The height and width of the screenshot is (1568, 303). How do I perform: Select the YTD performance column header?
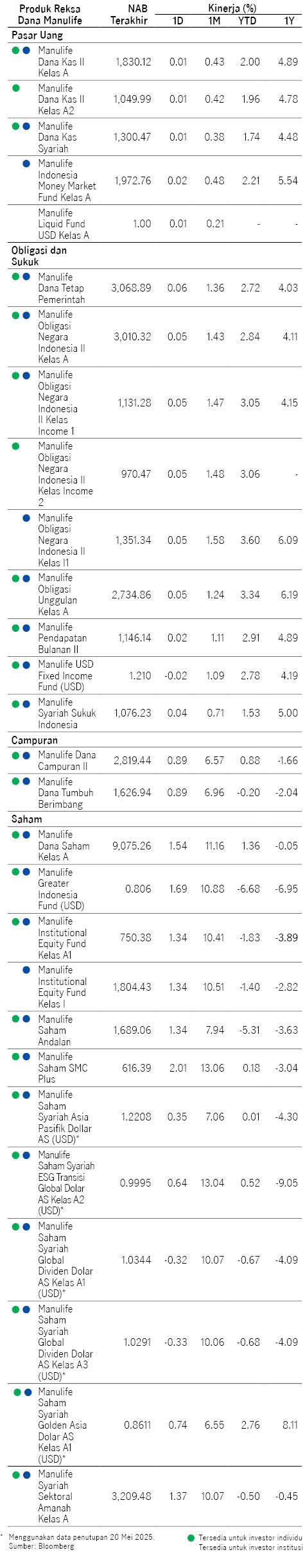(x=247, y=21)
